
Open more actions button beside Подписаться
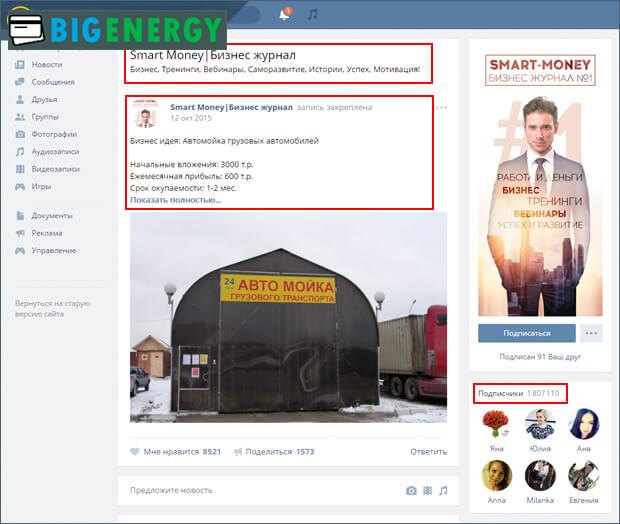point(592,333)
